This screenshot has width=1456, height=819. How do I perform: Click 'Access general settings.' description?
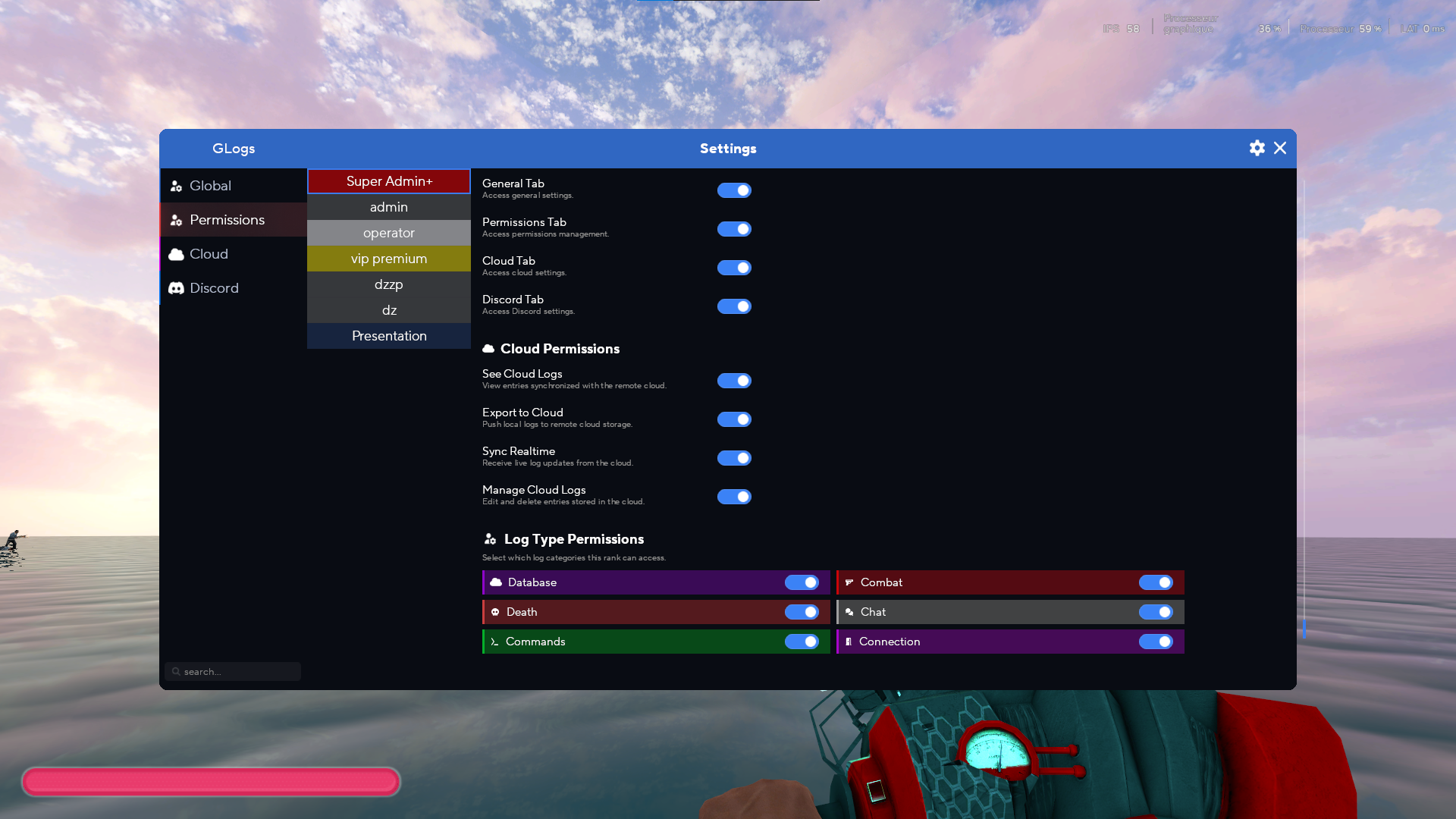point(528,196)
